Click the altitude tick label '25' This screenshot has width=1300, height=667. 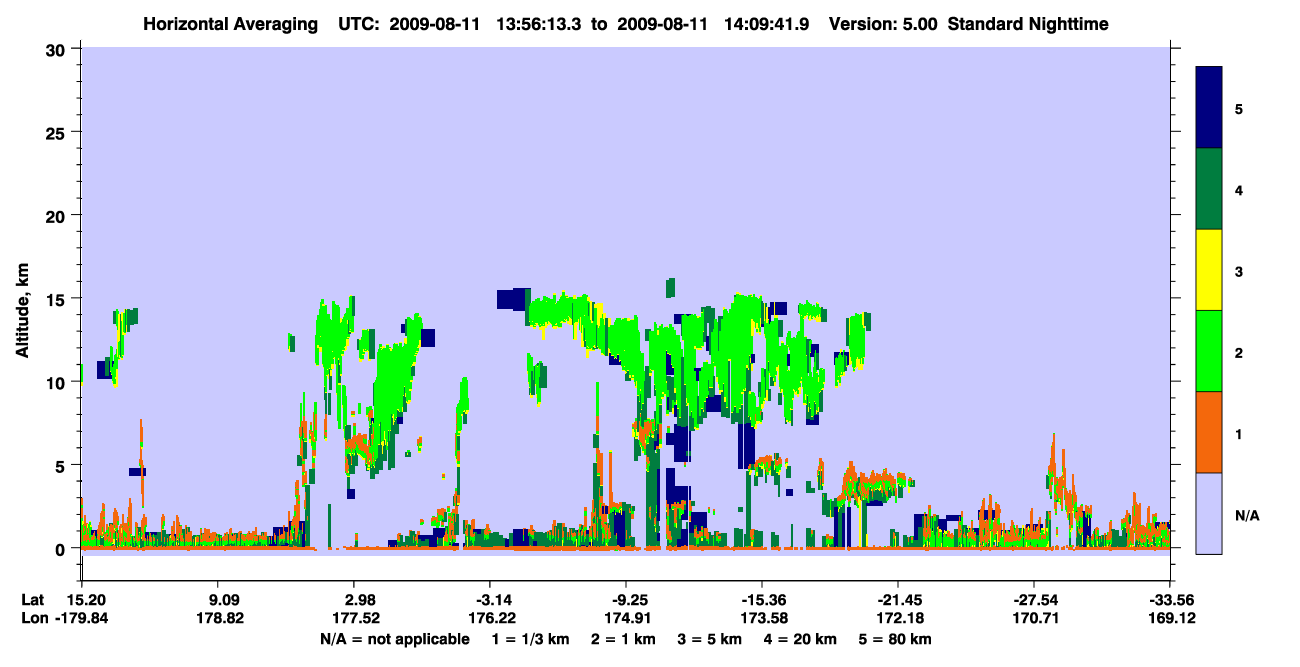click(57, 132)
